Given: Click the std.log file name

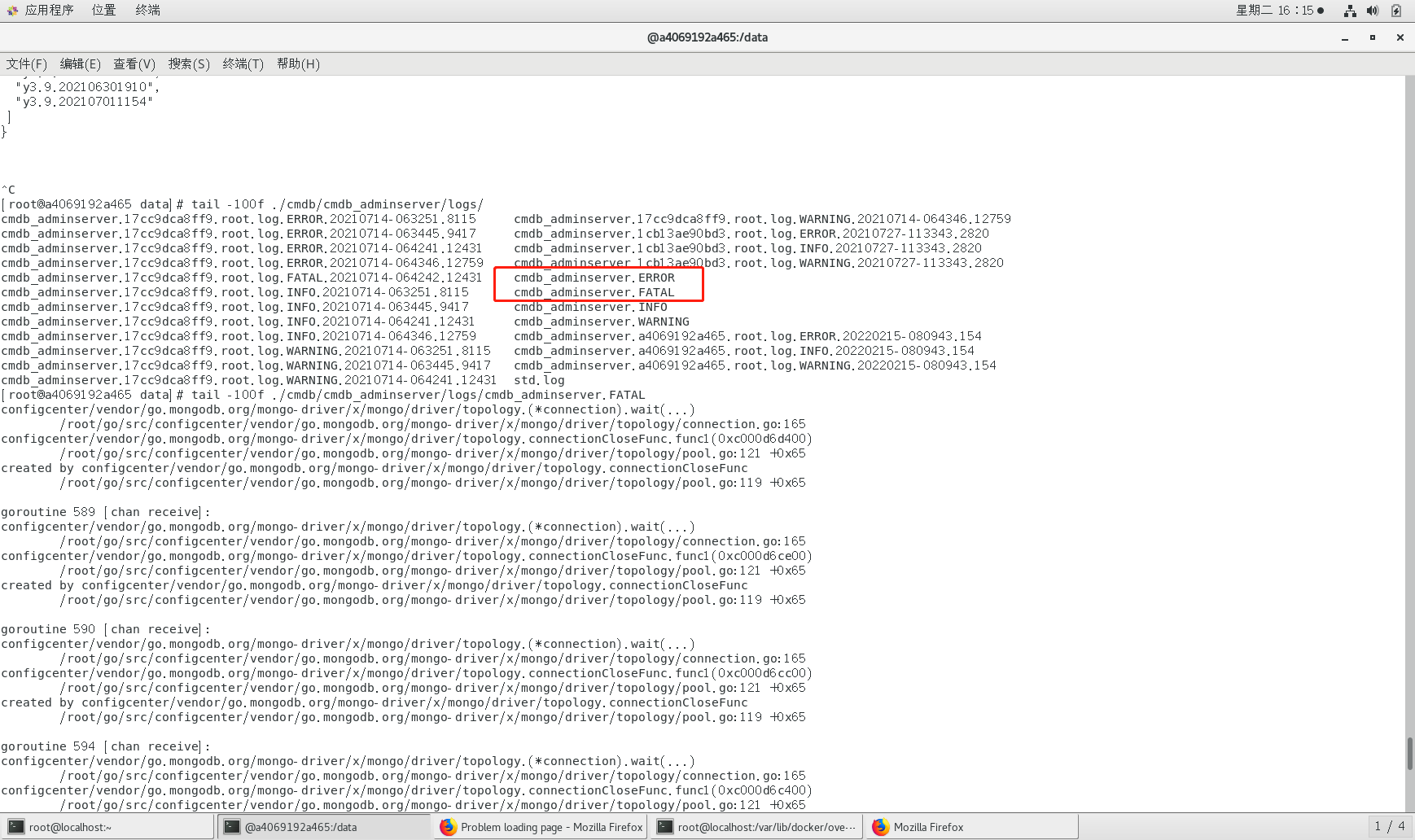Looking at the screenshot, I should point(539,380).
